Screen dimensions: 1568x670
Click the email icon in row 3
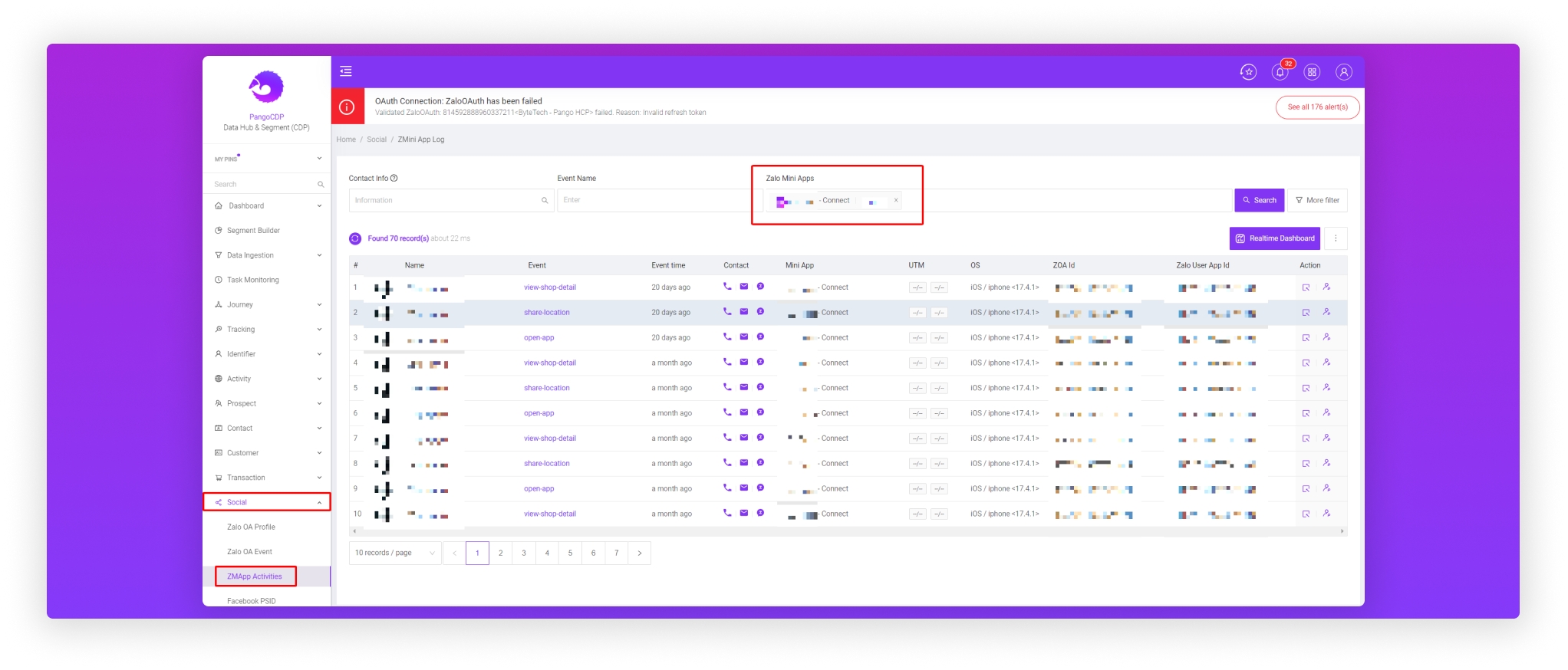tap(743, 337)
